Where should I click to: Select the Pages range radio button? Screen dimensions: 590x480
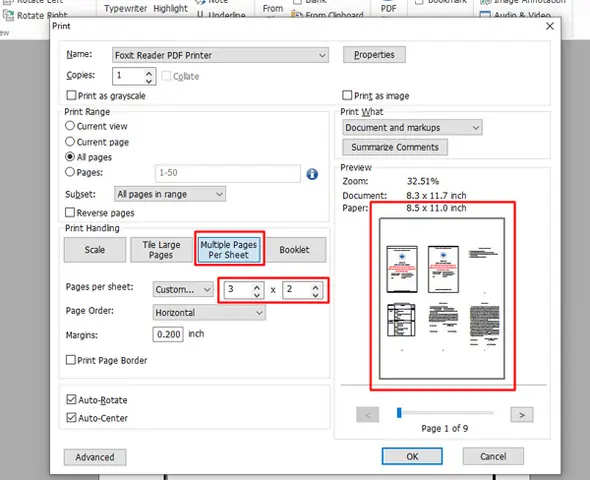(70, 172)
